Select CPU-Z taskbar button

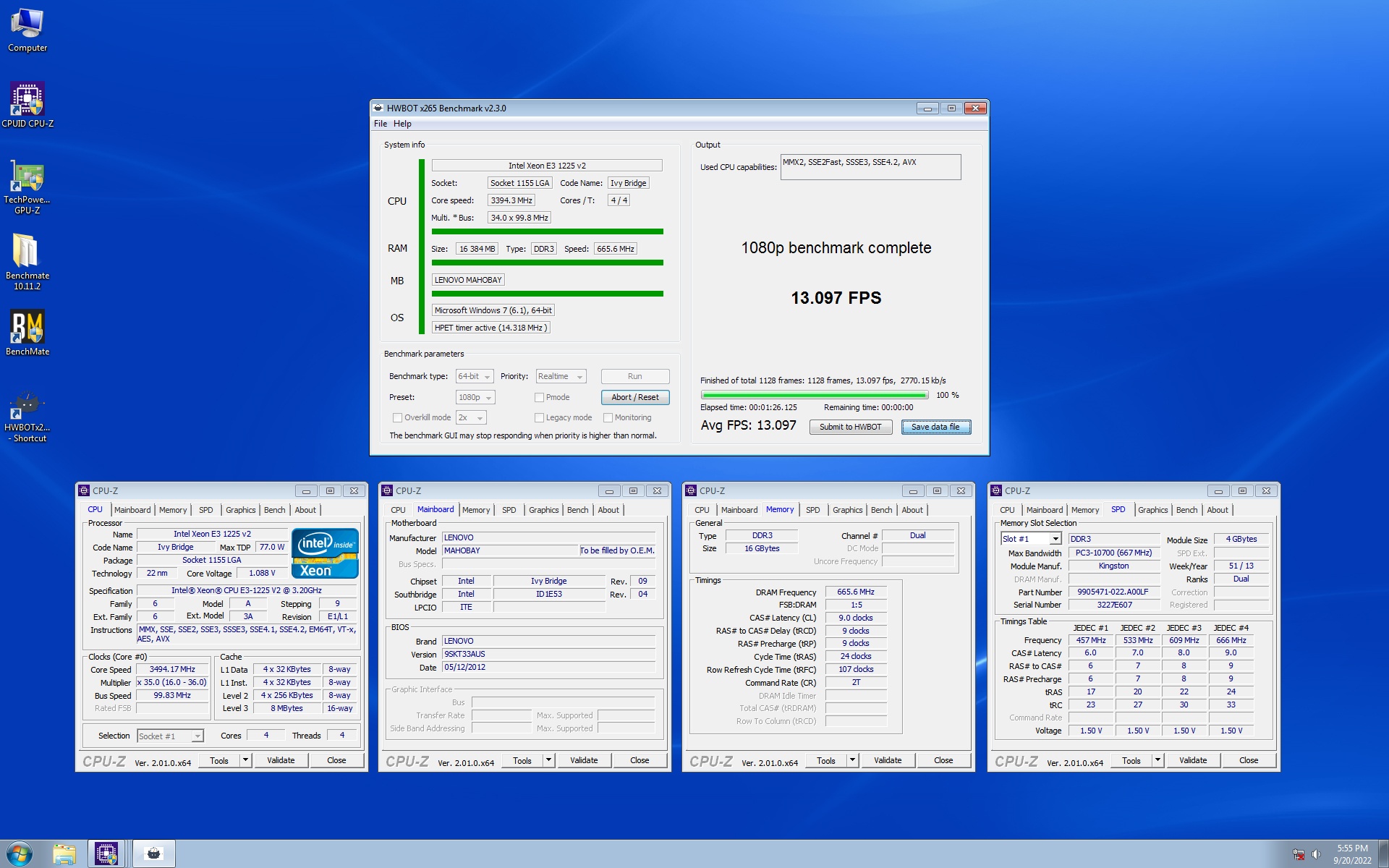[106, 854]
